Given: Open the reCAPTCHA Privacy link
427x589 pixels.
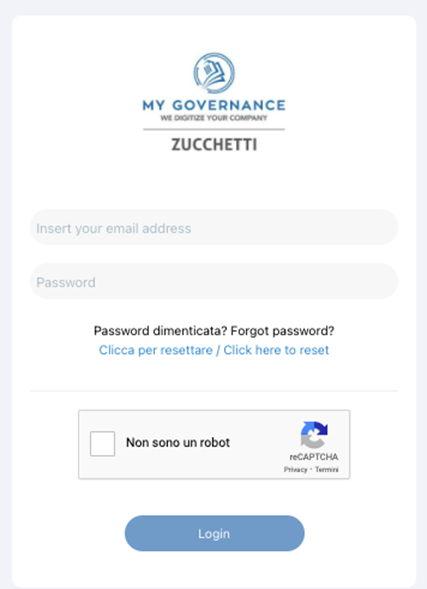Looking at the screenshot, I should click(x=296, y=470).
